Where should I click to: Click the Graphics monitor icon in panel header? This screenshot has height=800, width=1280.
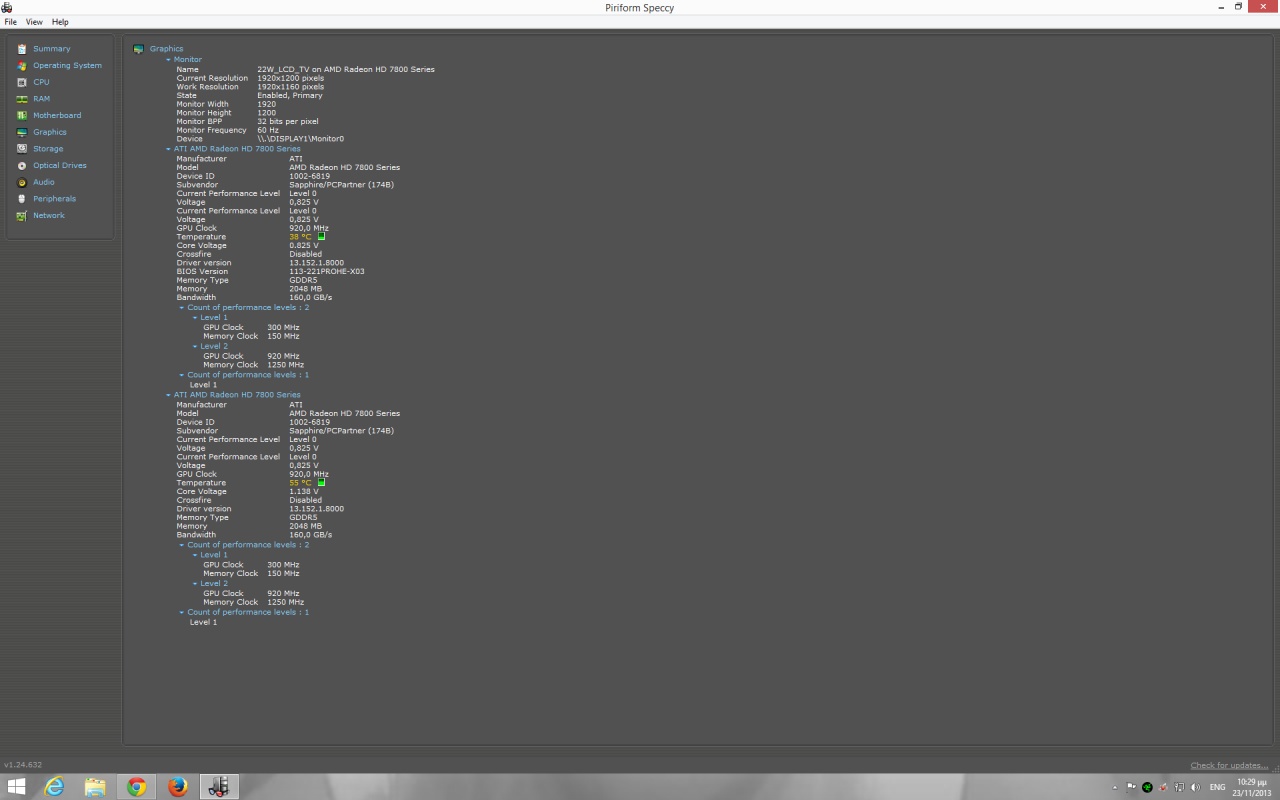tap(139, 49)
